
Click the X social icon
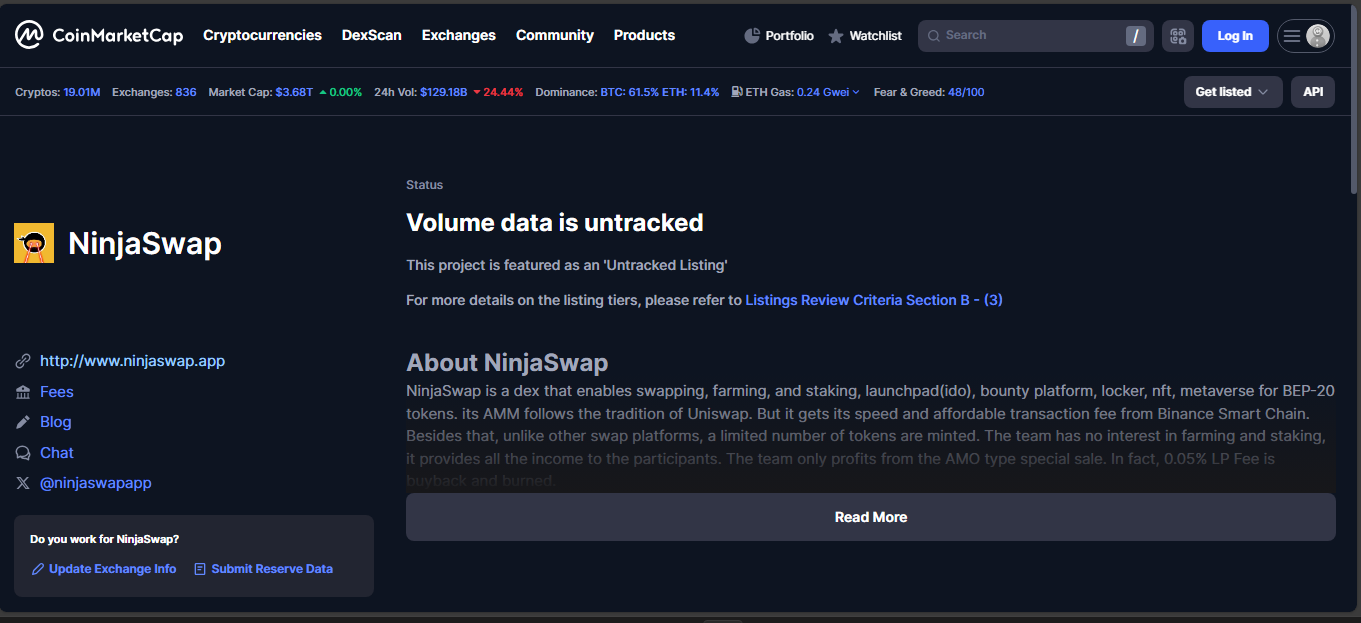23,483
